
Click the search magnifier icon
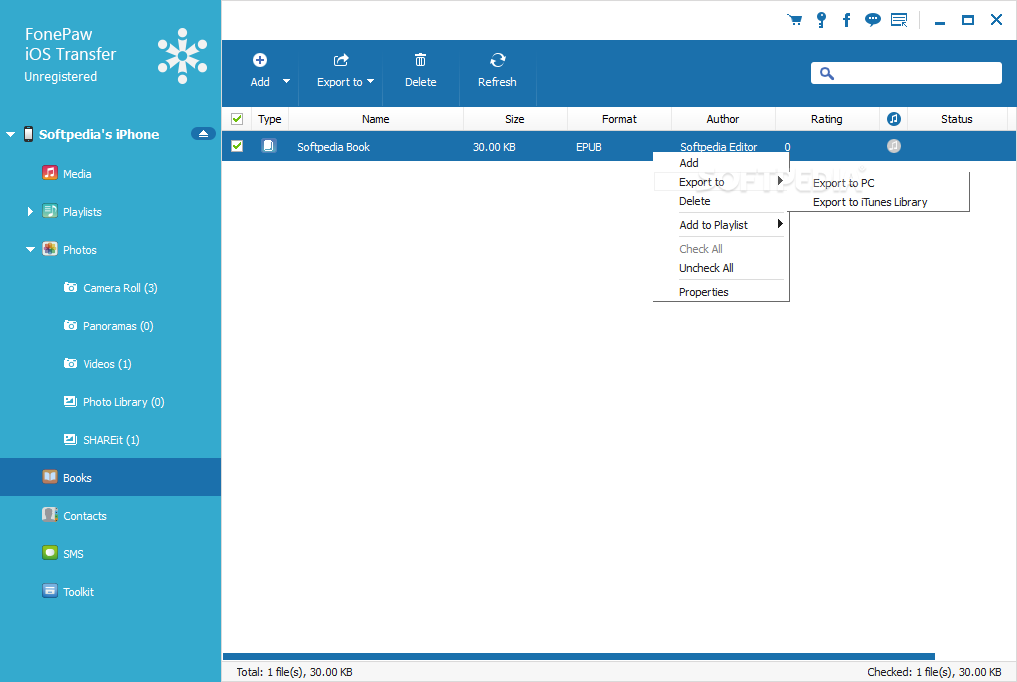point(826,73)
